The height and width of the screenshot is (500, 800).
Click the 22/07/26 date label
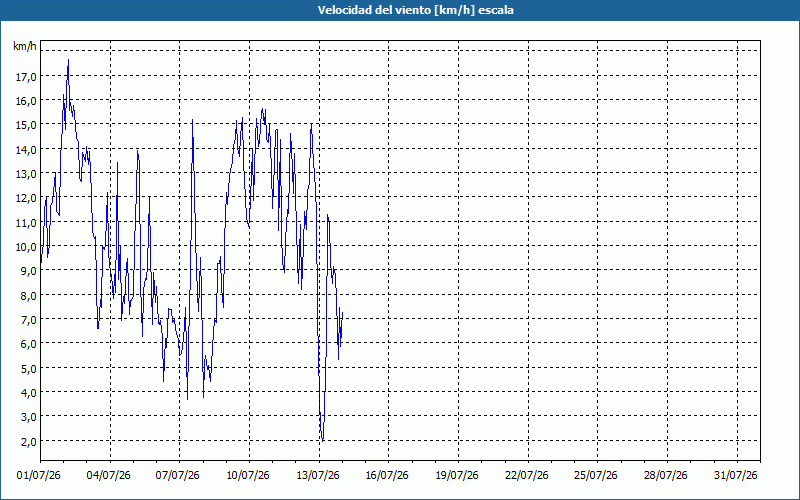(x=527, y=476)
